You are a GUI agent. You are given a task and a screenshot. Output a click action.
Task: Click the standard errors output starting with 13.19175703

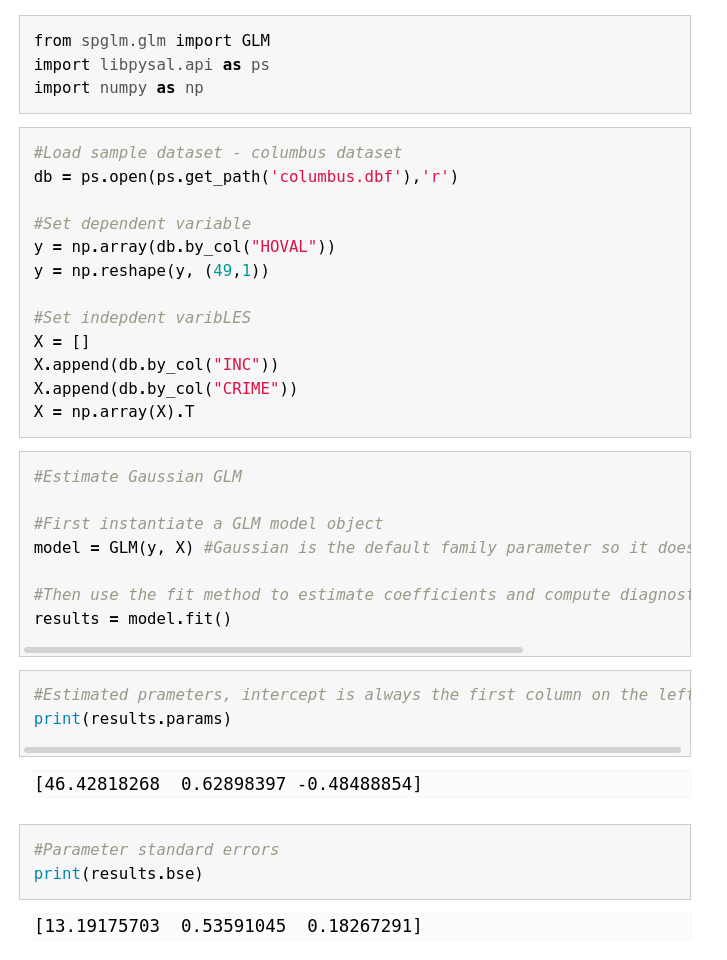228,926
